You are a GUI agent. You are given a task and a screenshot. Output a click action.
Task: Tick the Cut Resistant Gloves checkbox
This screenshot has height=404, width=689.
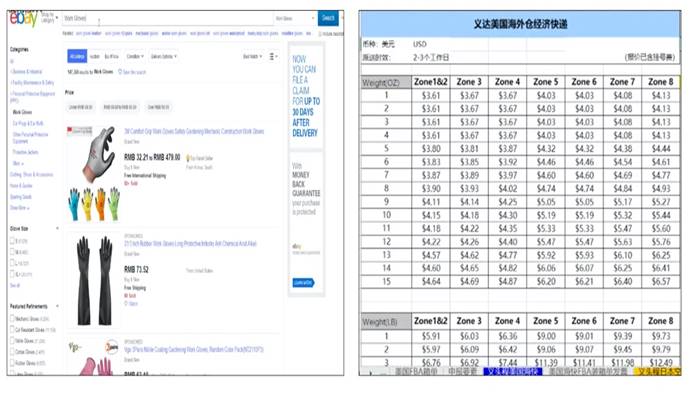pyautogui.click(x=12, y=329)
